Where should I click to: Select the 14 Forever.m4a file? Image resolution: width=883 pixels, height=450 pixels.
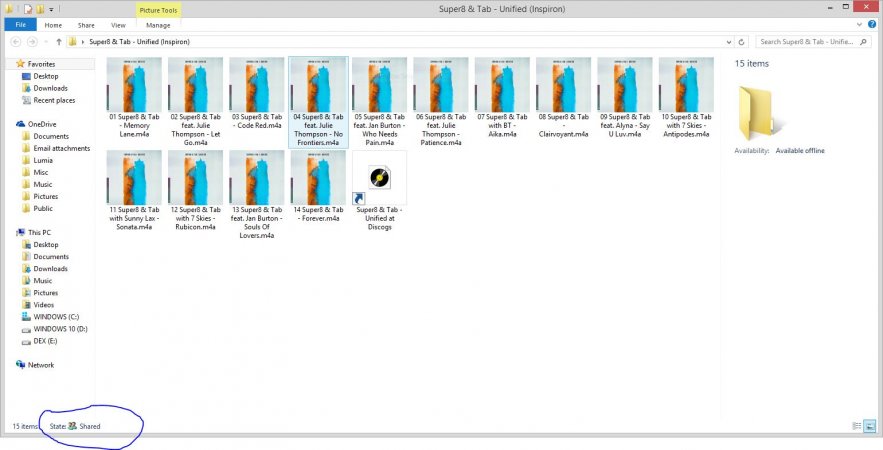[318, 186]
